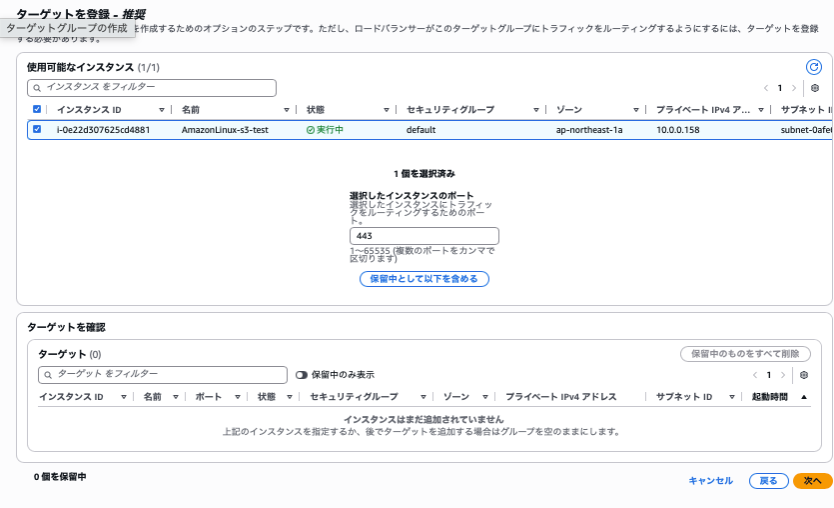Go to previous page of available instances

coord(766,88)
